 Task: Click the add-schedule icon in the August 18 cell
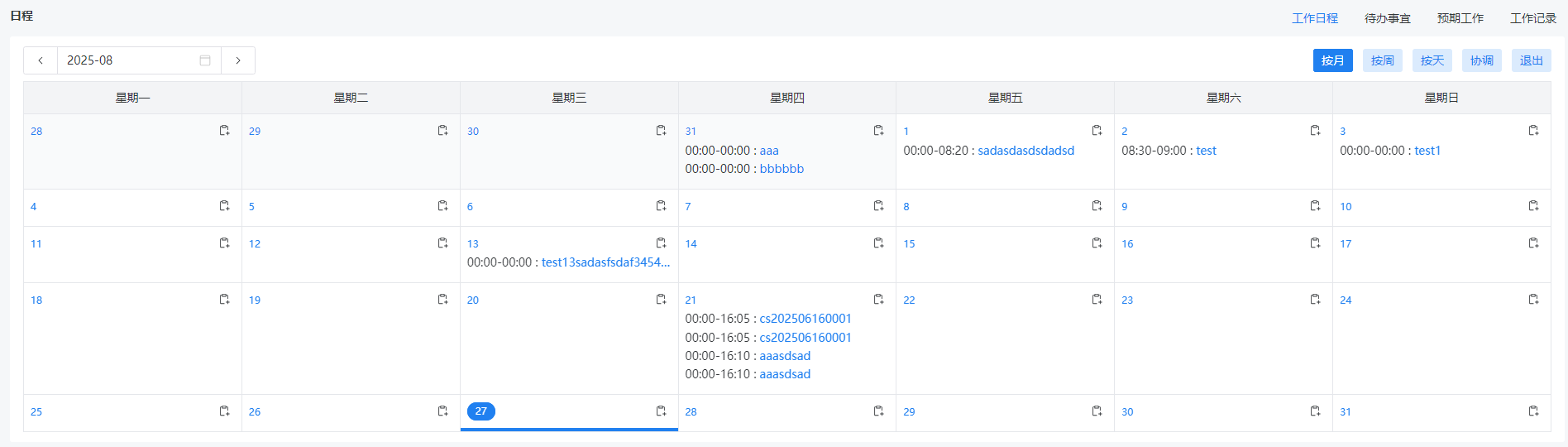coord(224,300)
